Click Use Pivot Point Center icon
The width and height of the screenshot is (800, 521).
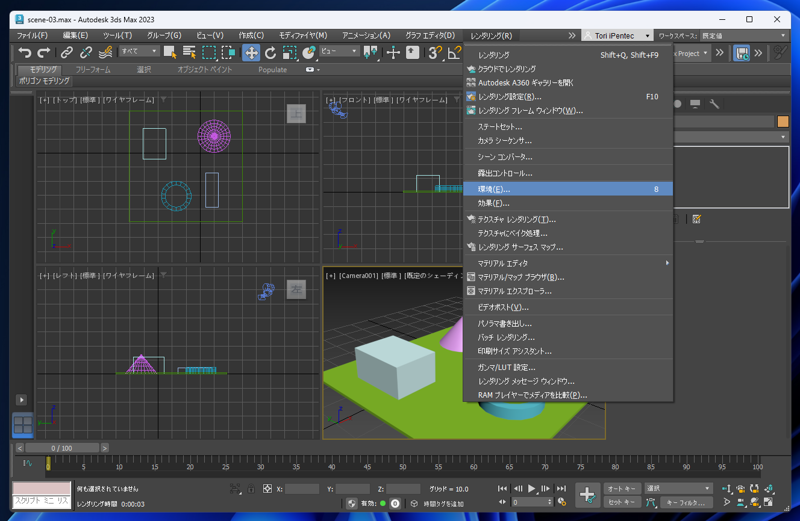(370, 53)
